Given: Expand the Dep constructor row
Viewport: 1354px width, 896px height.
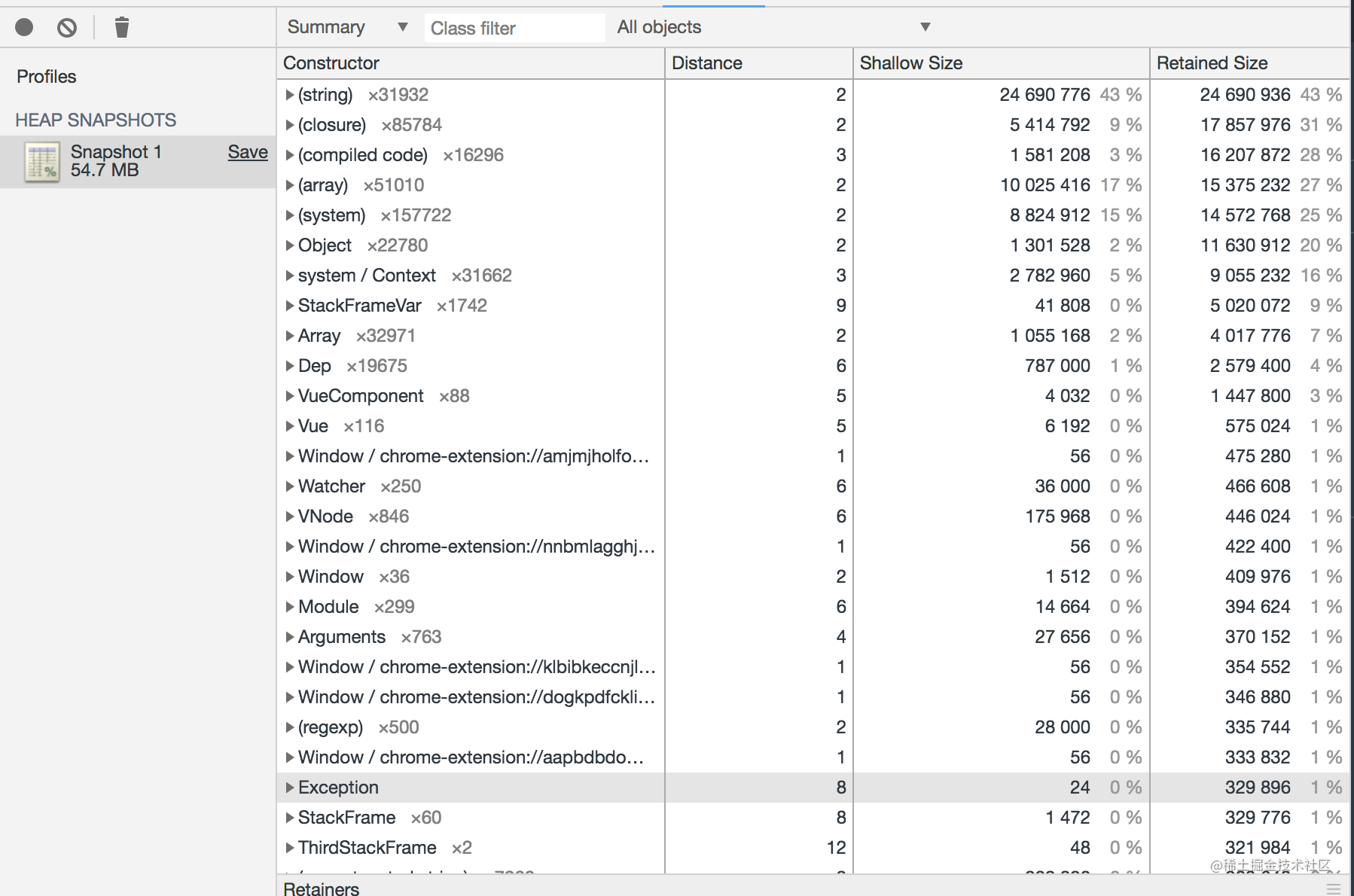Looking at the screenshot, I should 290,366.
